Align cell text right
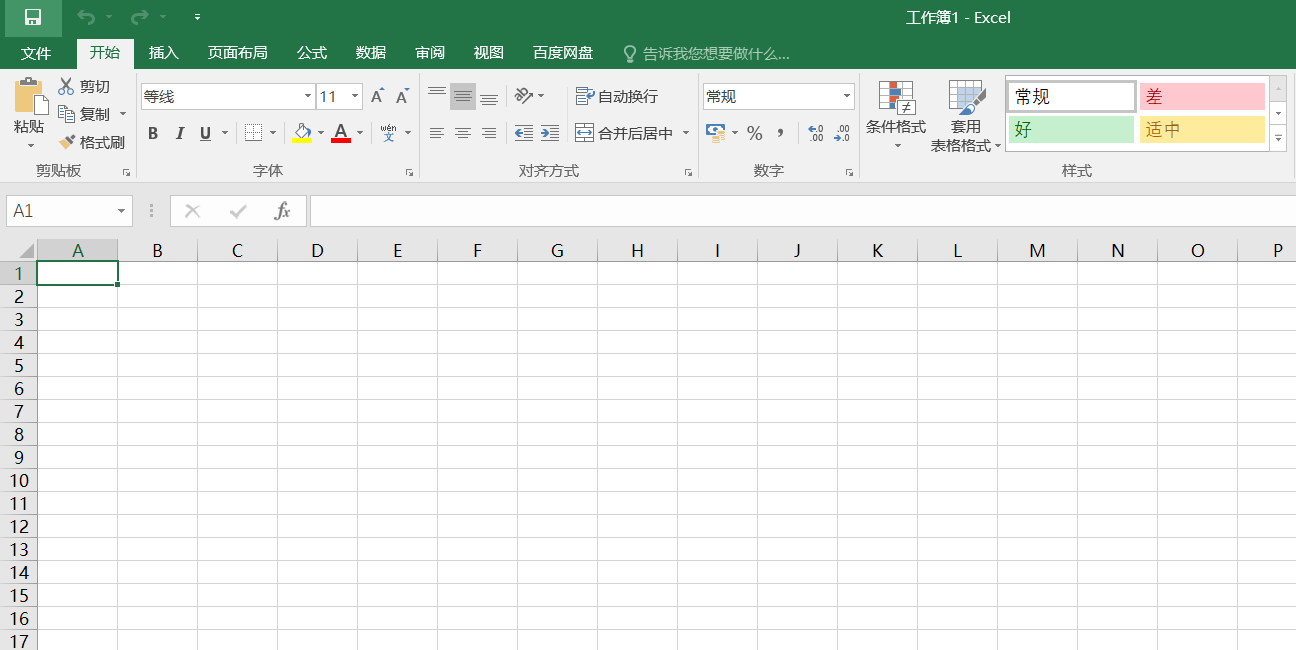 (489, 133)
